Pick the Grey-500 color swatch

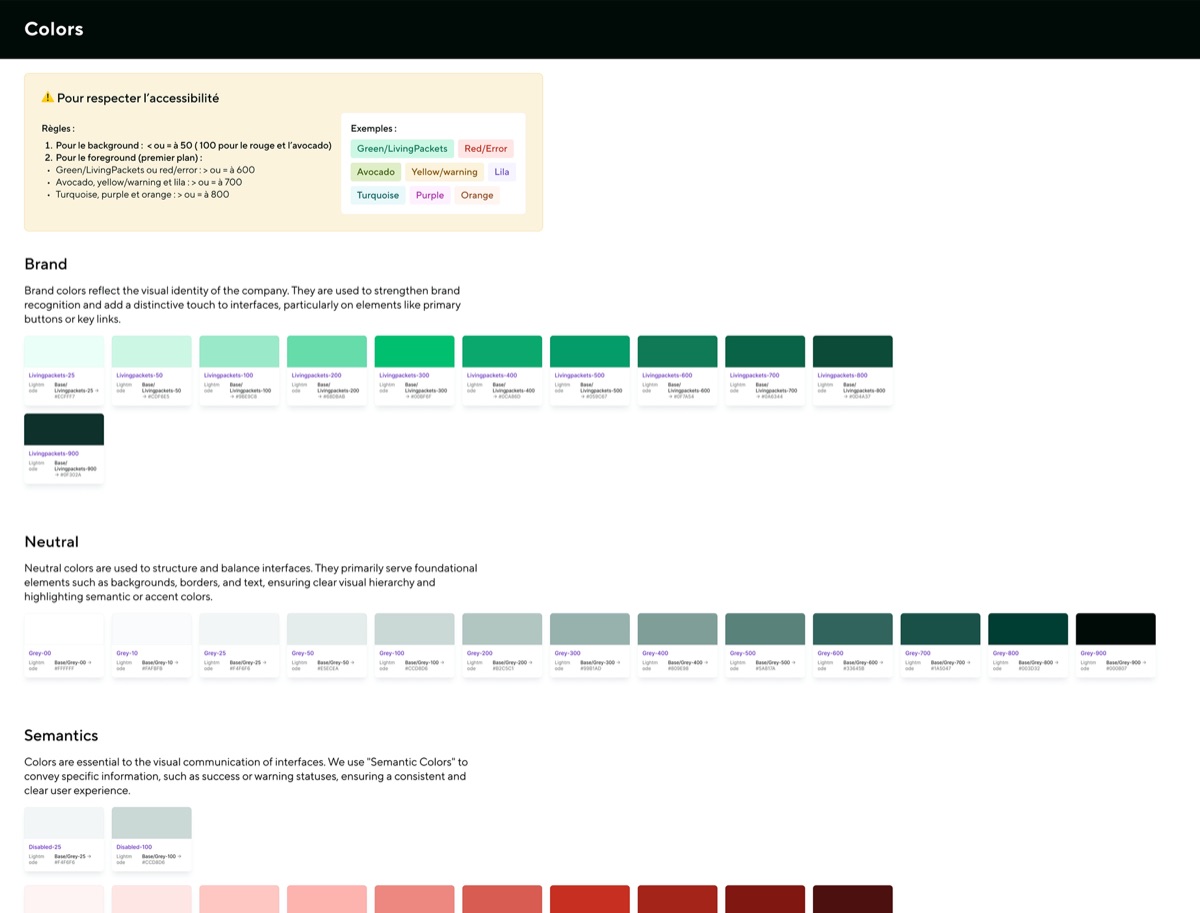click(765, 629)
